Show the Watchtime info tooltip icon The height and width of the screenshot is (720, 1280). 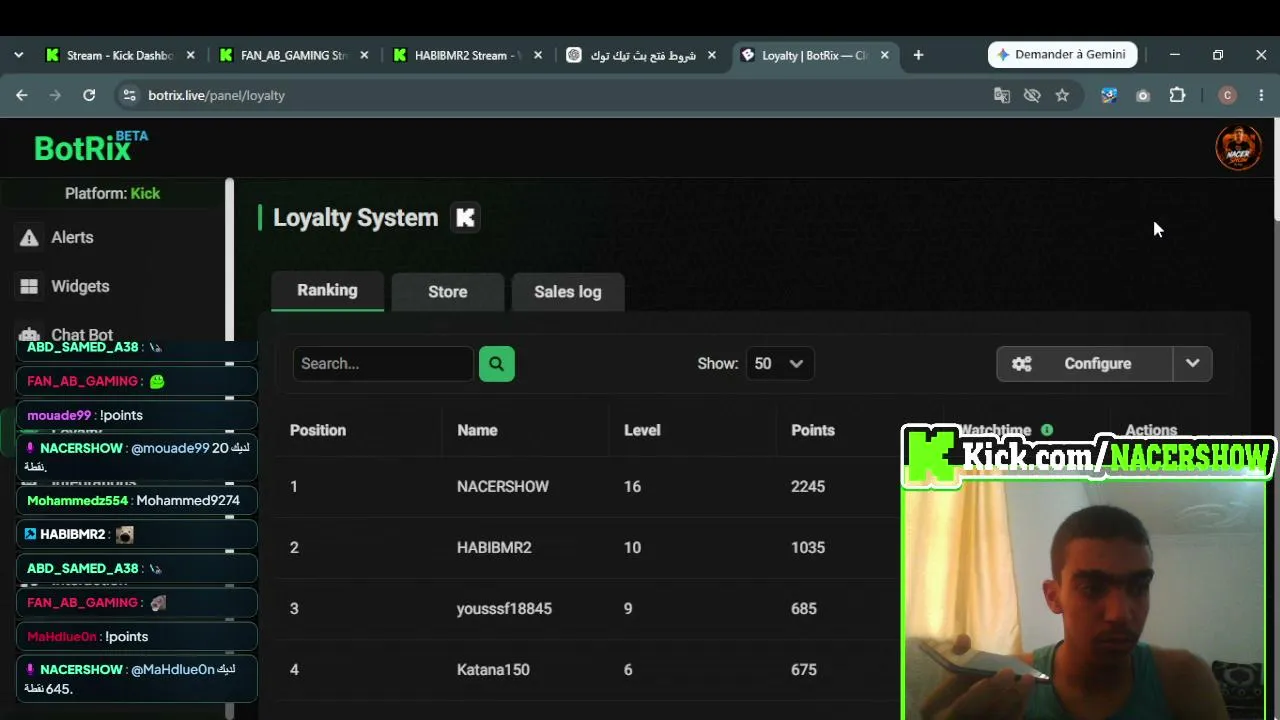[1047, 430]
